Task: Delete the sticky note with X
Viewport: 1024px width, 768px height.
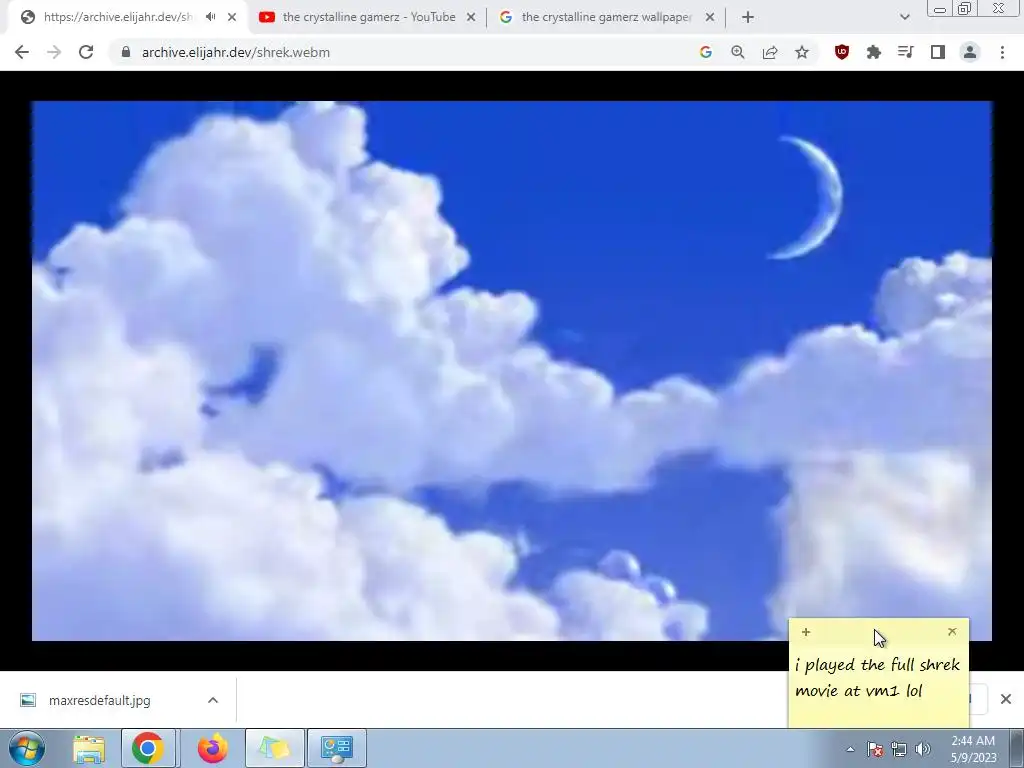Action: click(x=952, y=632)
